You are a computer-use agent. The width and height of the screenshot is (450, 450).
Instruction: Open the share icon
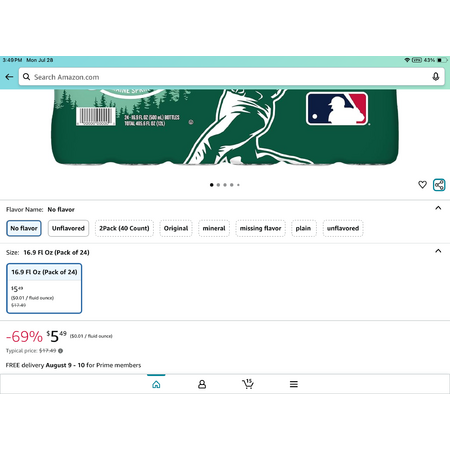tap(439, 185)
